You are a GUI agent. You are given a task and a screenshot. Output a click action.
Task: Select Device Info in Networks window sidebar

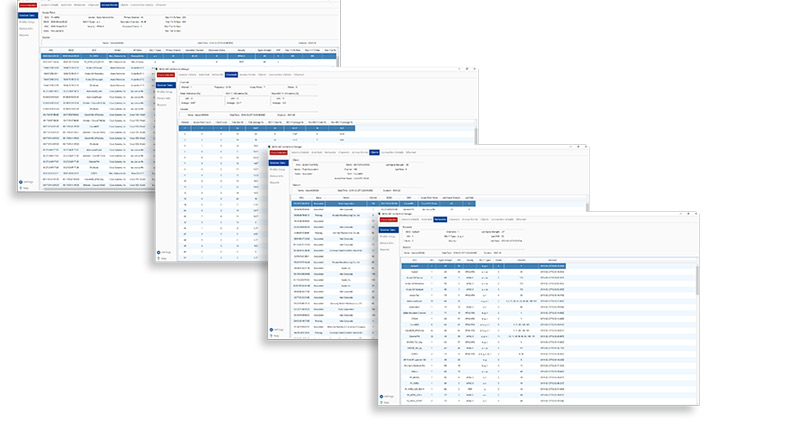click(x=387, y=243)
